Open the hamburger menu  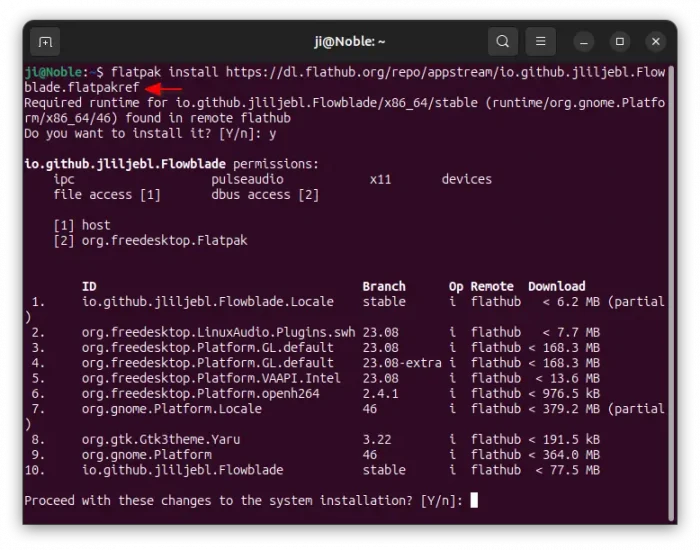540,42
